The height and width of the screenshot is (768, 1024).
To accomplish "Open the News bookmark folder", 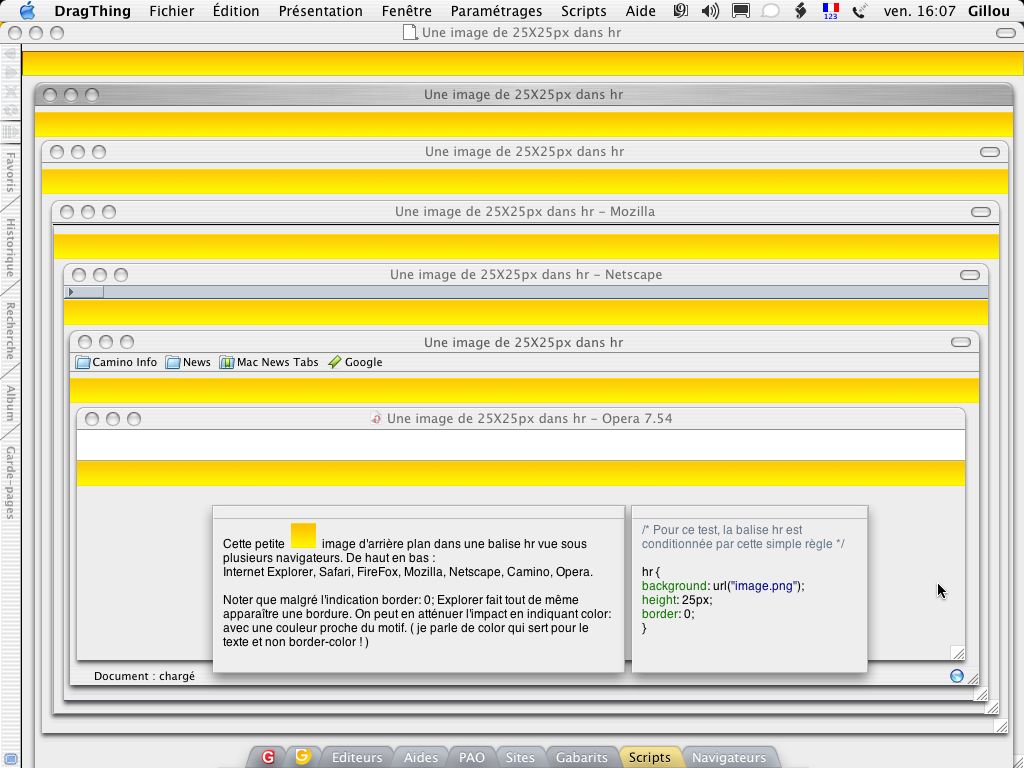I will [x=188, y=362].
